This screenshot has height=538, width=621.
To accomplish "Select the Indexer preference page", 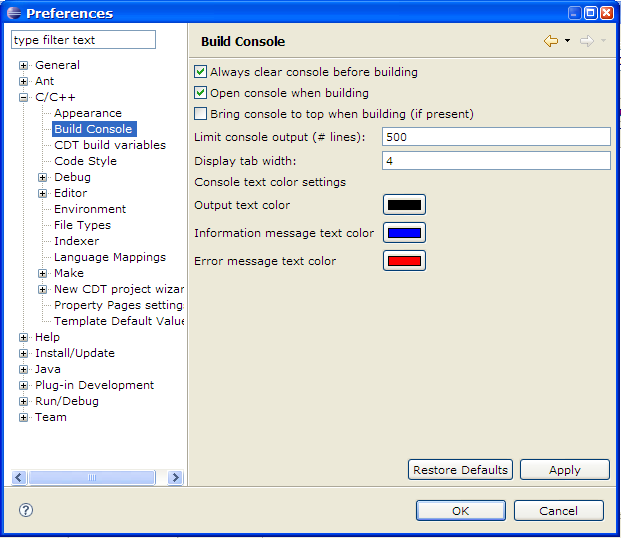I will click(76, 241).
